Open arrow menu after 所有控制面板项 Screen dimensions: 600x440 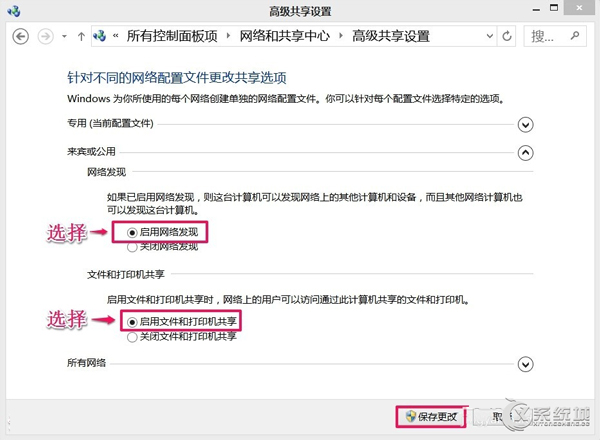coord(228,36)
